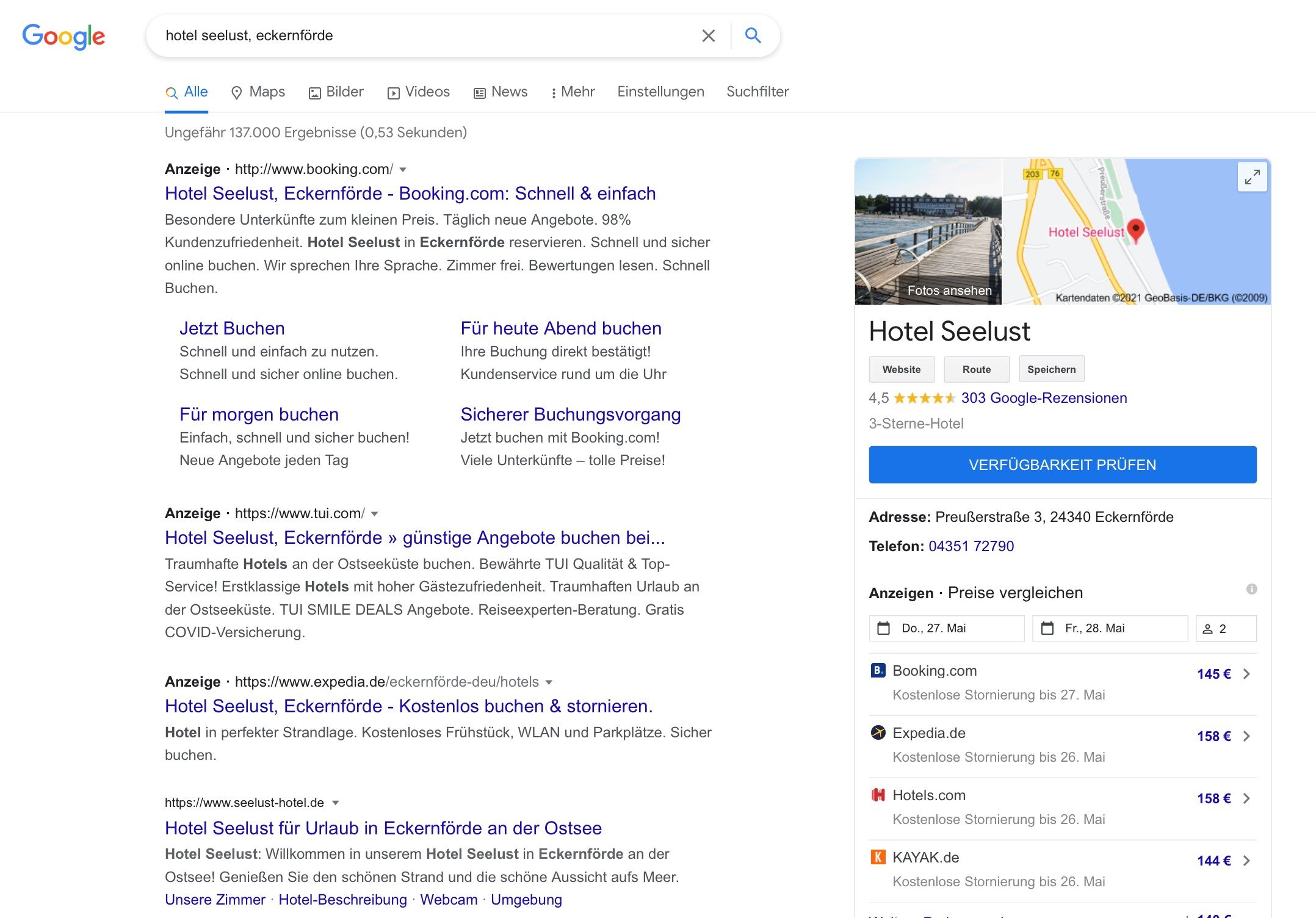This screenshot has width=1316, height=918.
Task: View hotel photos via Fotos ansehen thumbnail
Action: pyautogui.click(x=928, y=232)
